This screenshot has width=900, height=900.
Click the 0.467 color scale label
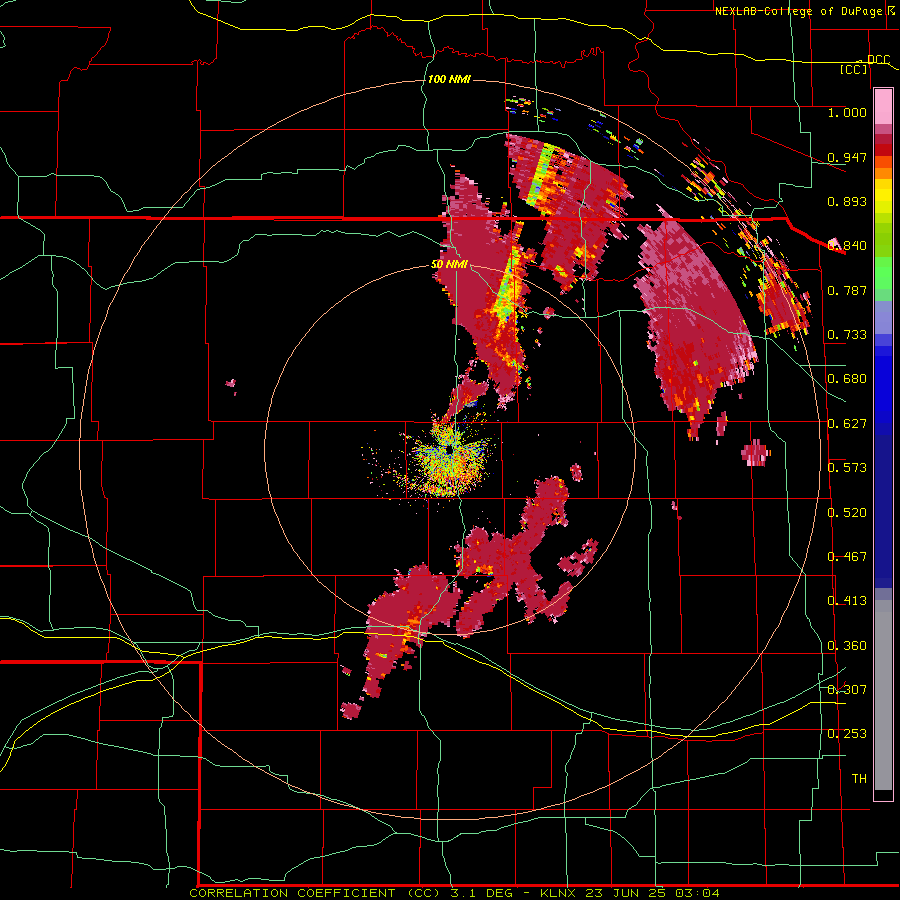pyautogui.click(x=847, y=557)
